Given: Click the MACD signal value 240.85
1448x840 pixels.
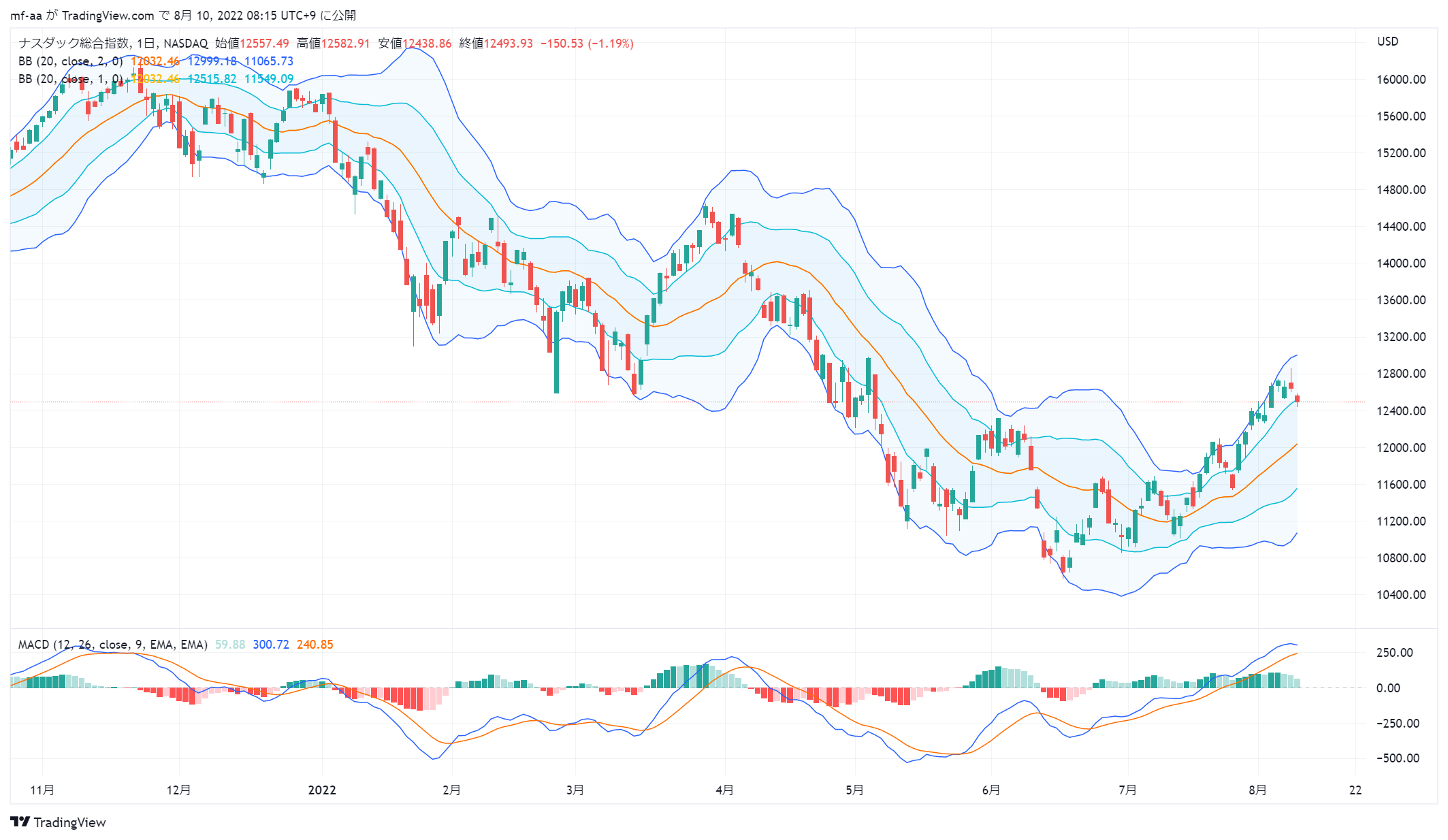Looking at the screenshot, I should coord(315,645).
